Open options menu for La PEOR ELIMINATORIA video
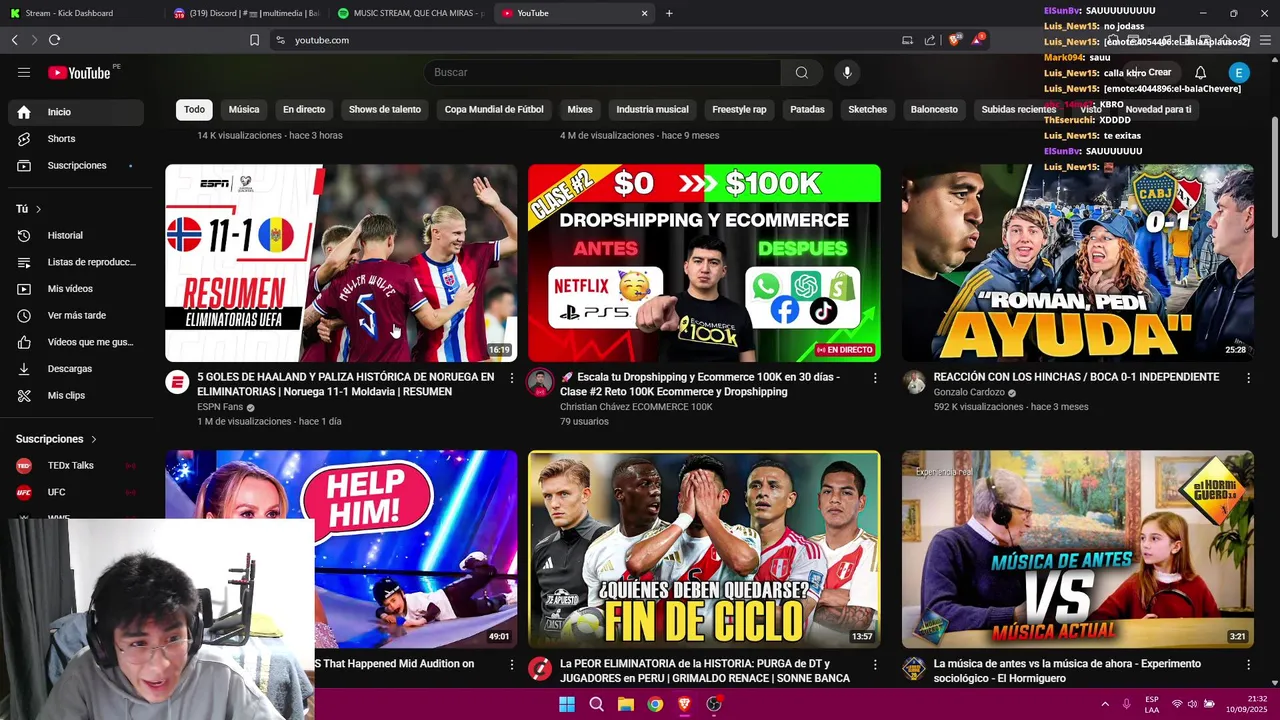Image resolution: width=1280 pixels, height=720 pixels. (875, 664)
